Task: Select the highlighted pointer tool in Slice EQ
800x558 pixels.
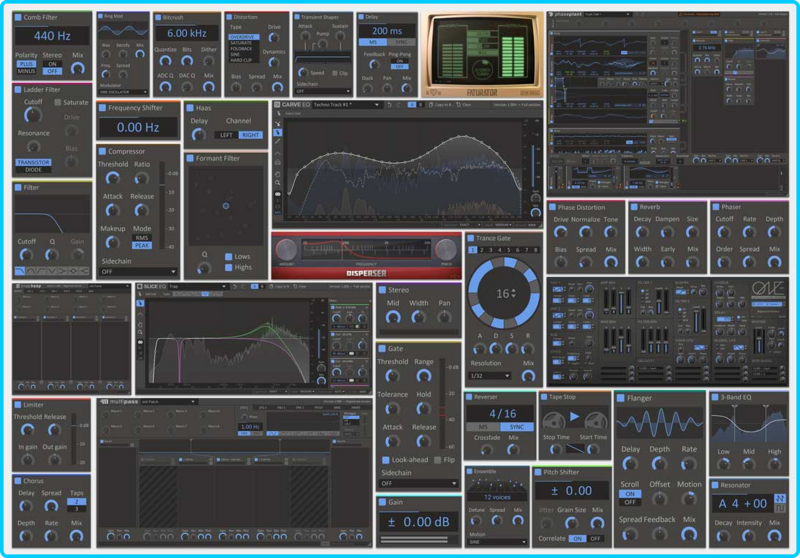Action: tap(140, 303)
